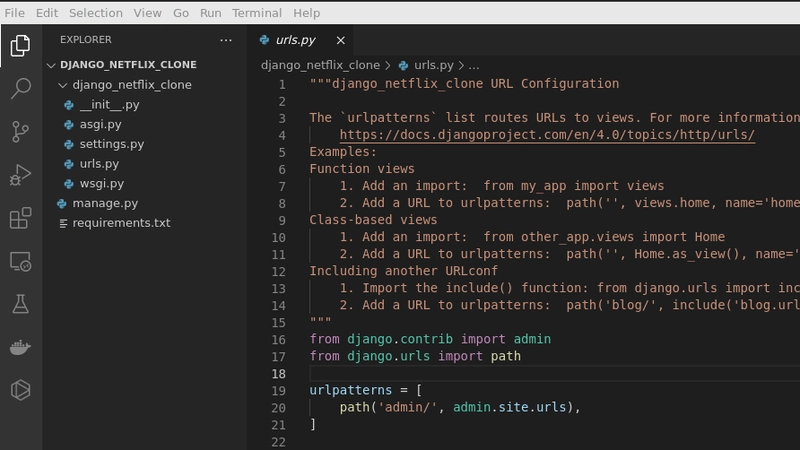This screenshot has width=800, height=450.
Task: Open the Extensions view icon
Action: tap(20, 218)
